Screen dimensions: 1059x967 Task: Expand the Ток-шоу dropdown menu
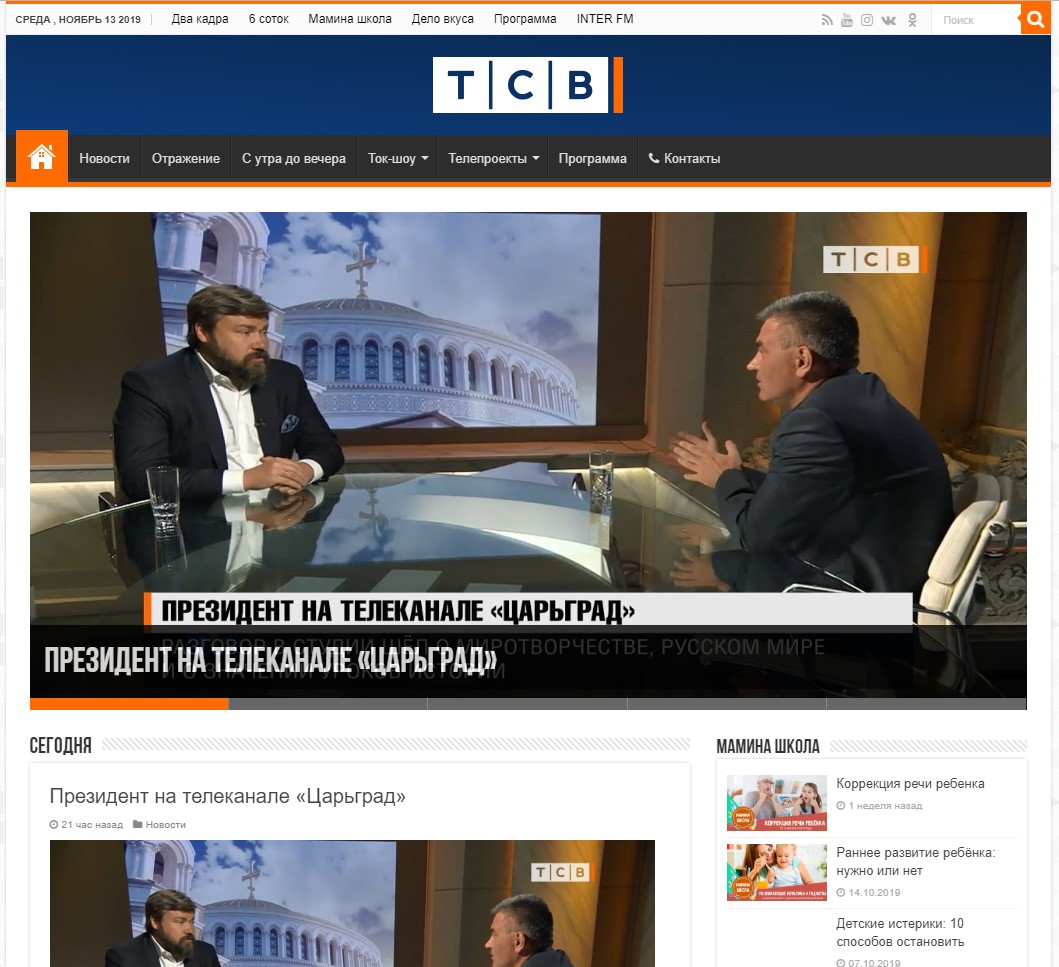pyautogui.click(x=398, y=159)
